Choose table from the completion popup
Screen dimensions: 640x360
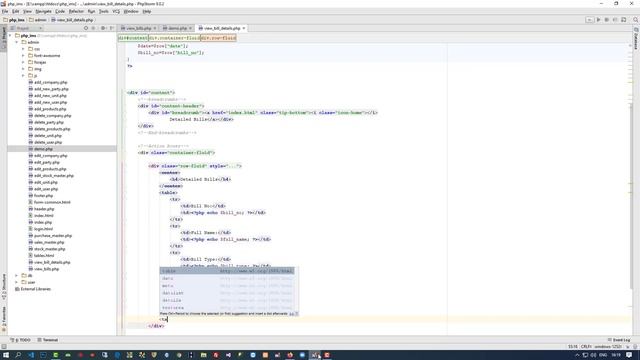click(x=227, y=271)
